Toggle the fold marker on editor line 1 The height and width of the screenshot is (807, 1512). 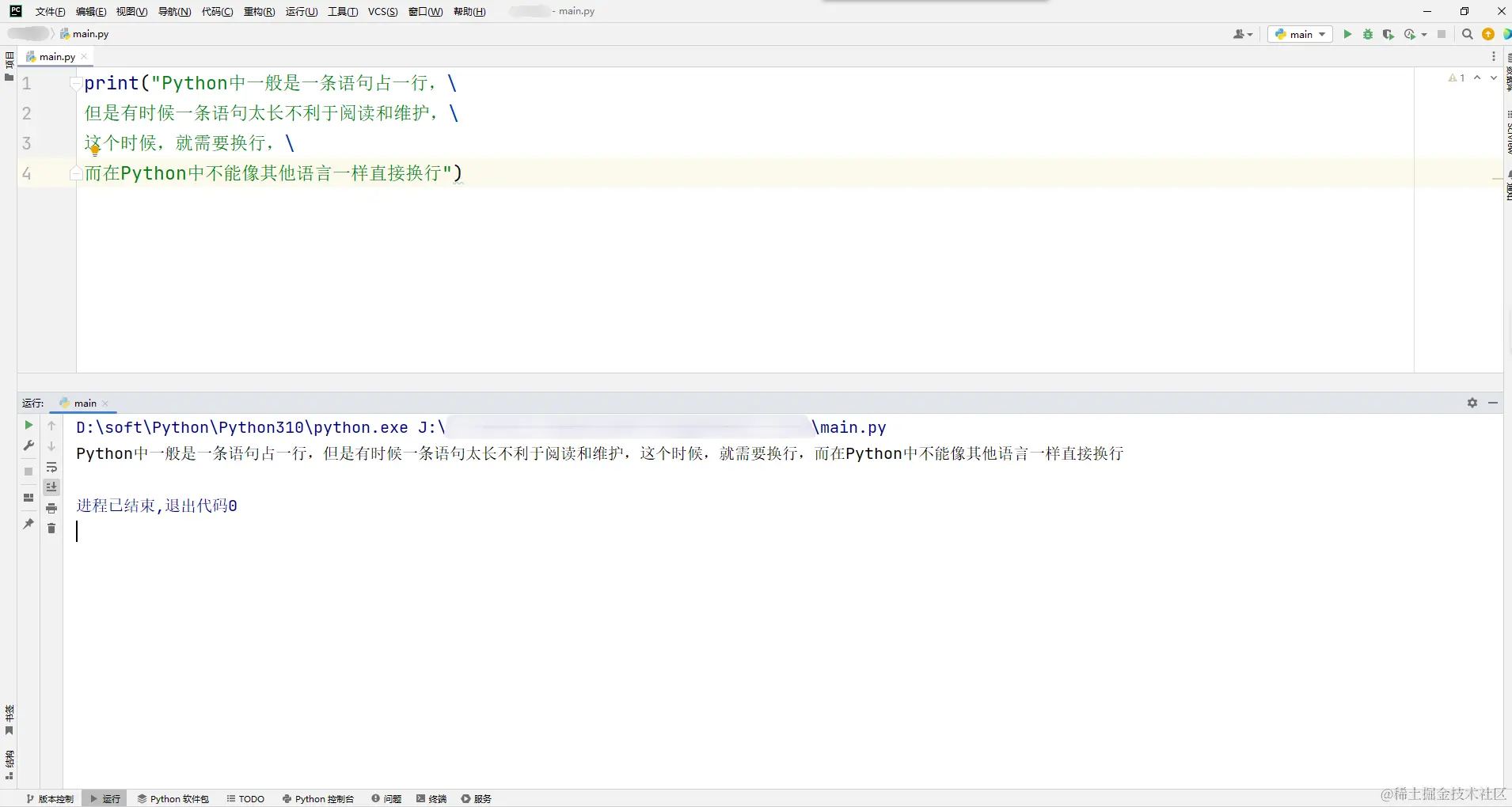coord(75,83)
